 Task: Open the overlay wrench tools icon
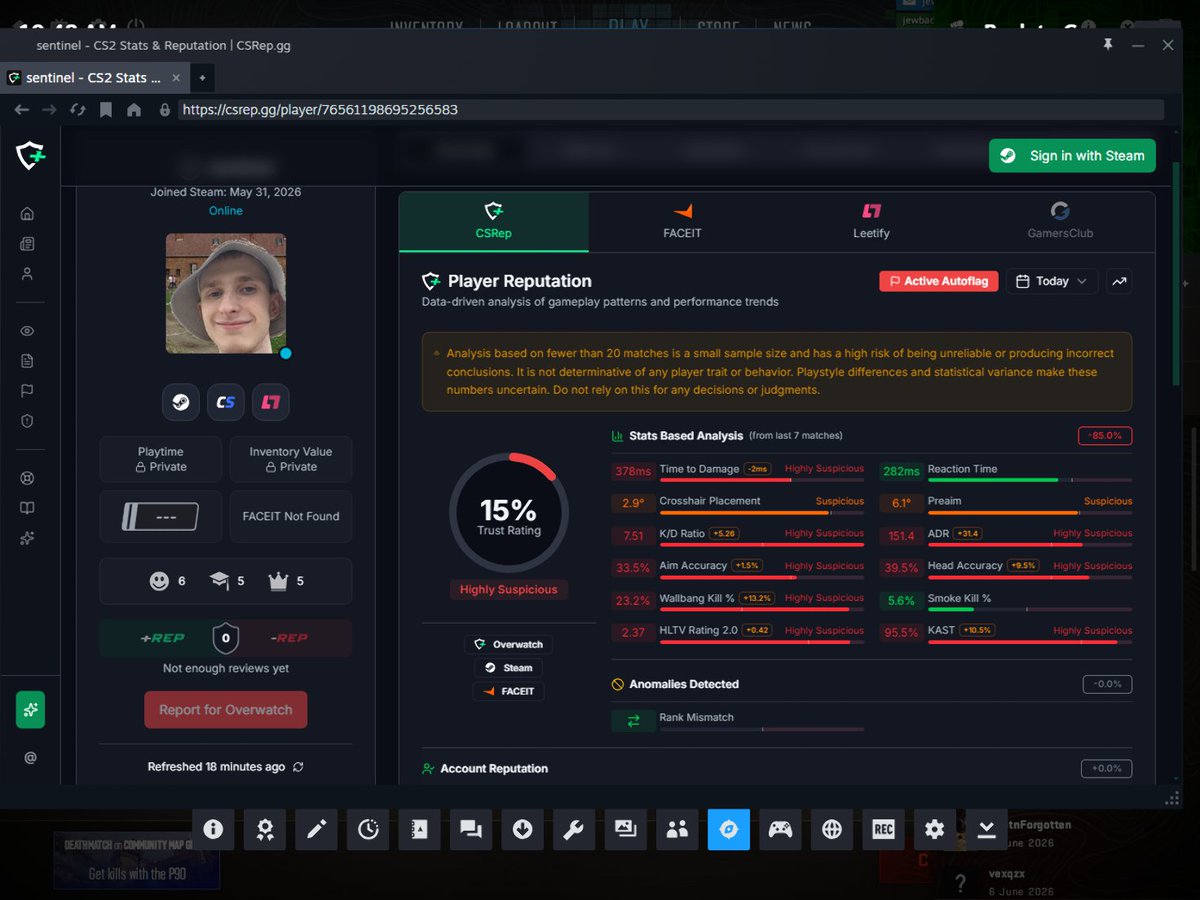coord(574,829)
